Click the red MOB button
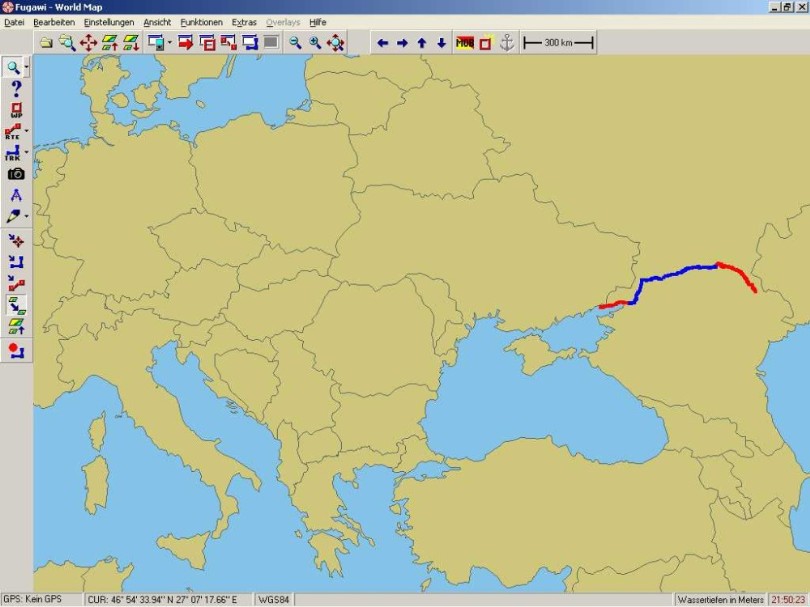This screenshot has width=810, height=607. pos(464,42)
